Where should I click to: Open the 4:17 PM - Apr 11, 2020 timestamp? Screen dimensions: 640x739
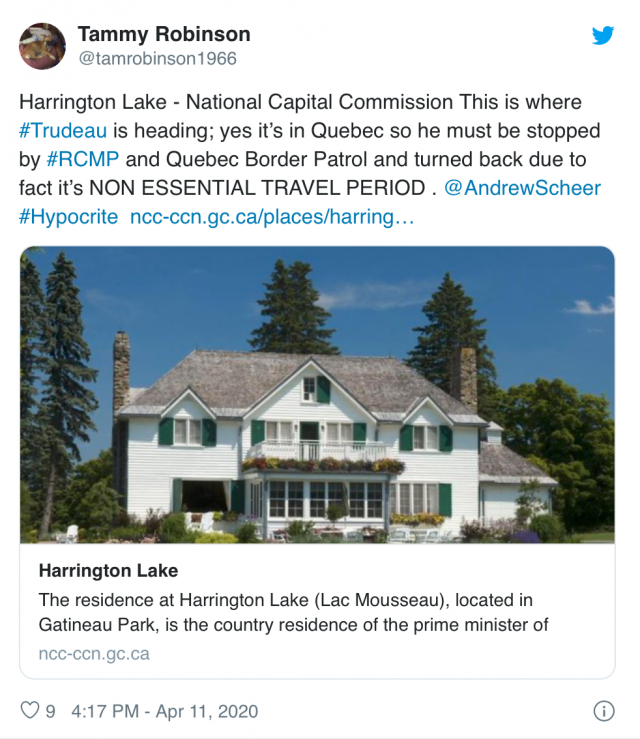point(164,711)
